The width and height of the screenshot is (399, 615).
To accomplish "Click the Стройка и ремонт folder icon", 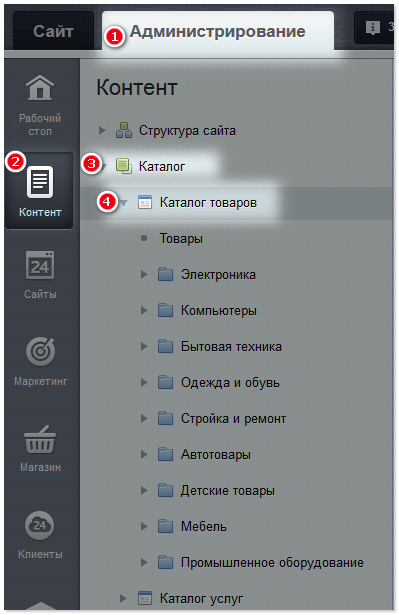I will [x=166, y=418].
